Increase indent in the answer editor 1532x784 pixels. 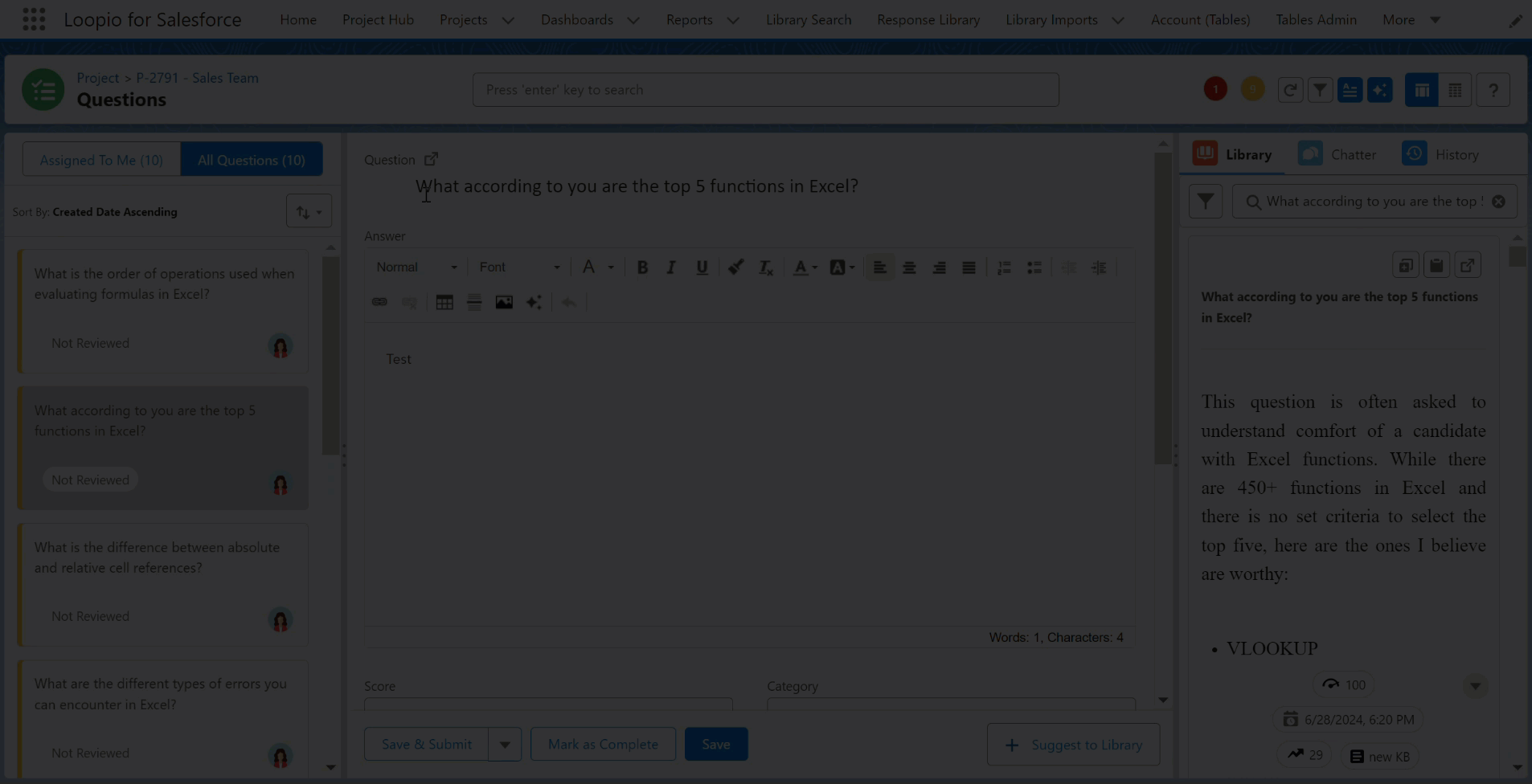coord(1099,267)
